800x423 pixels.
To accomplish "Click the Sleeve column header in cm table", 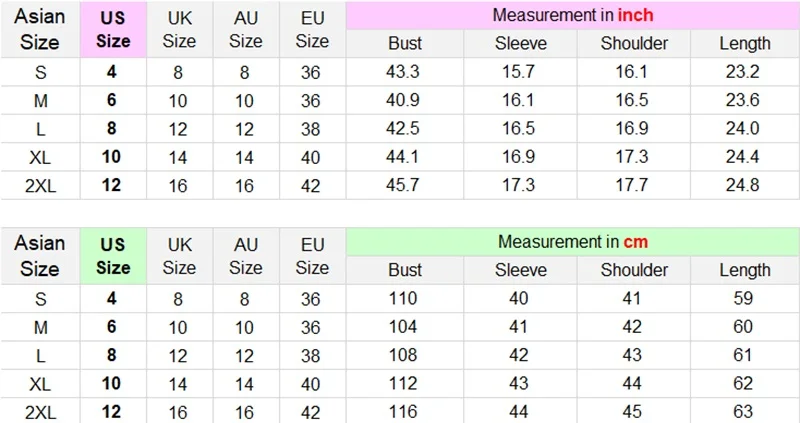I will (x=520, y=270).
